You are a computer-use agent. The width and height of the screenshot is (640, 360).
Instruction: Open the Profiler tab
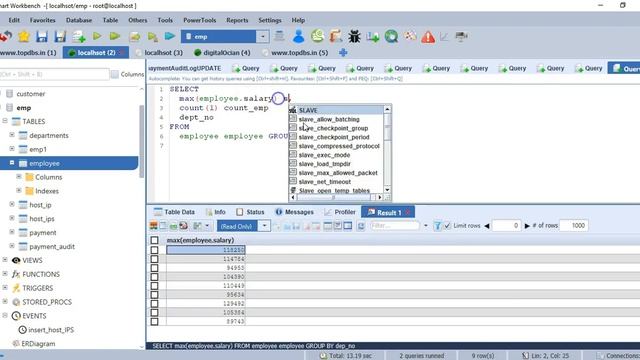click(340, 212)
